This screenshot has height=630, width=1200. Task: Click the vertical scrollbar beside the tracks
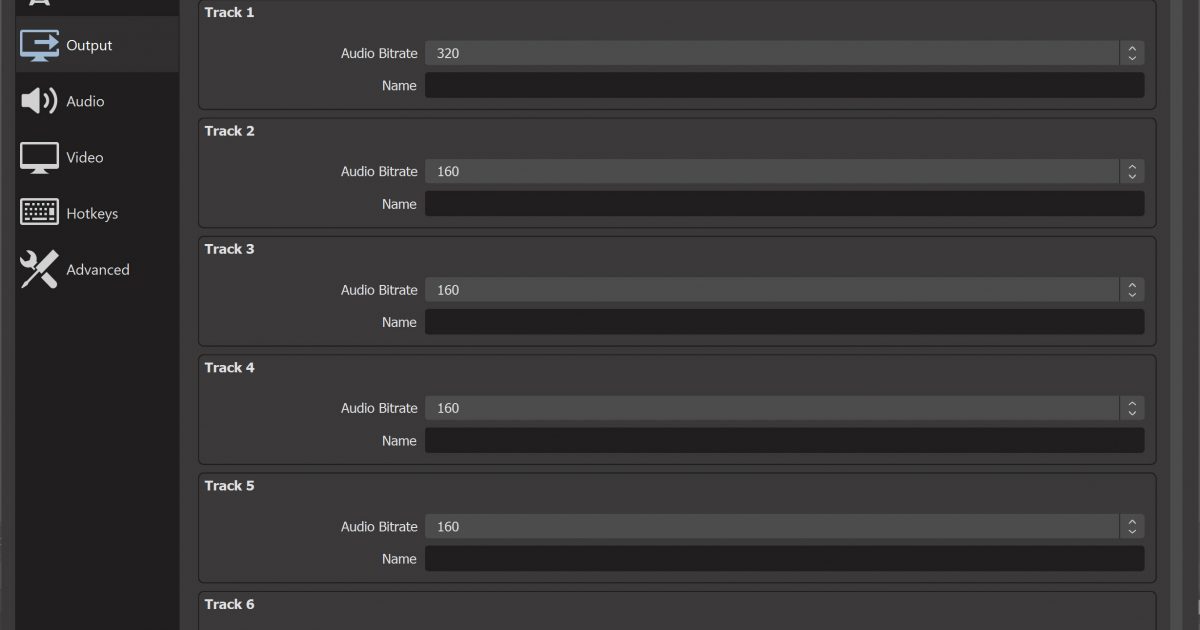(x=1176, y=300)
